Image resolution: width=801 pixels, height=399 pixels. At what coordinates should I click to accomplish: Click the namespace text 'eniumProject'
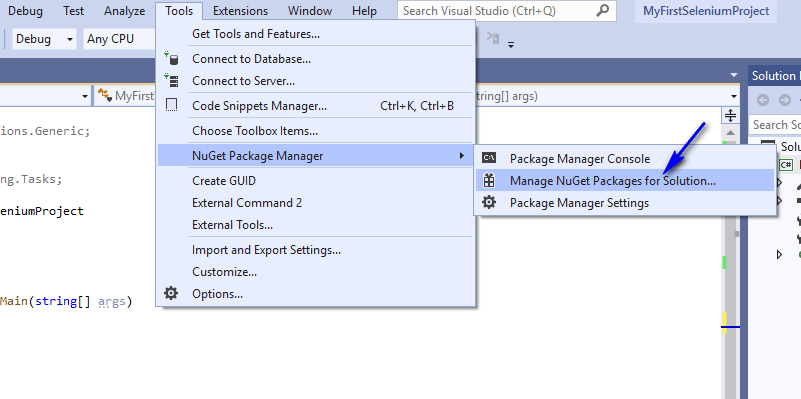click(42, 211)
